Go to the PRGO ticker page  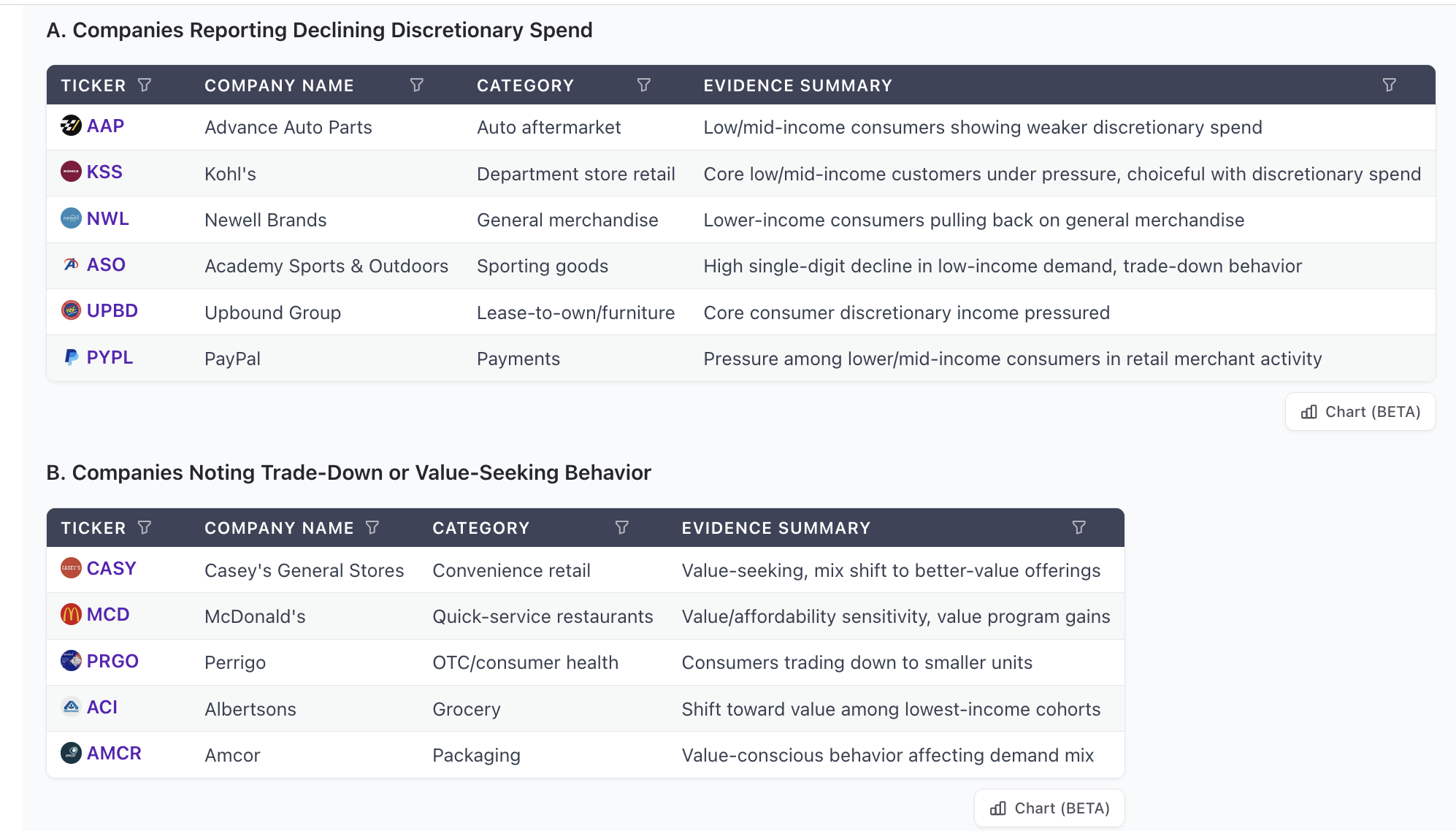pos(112,662)
